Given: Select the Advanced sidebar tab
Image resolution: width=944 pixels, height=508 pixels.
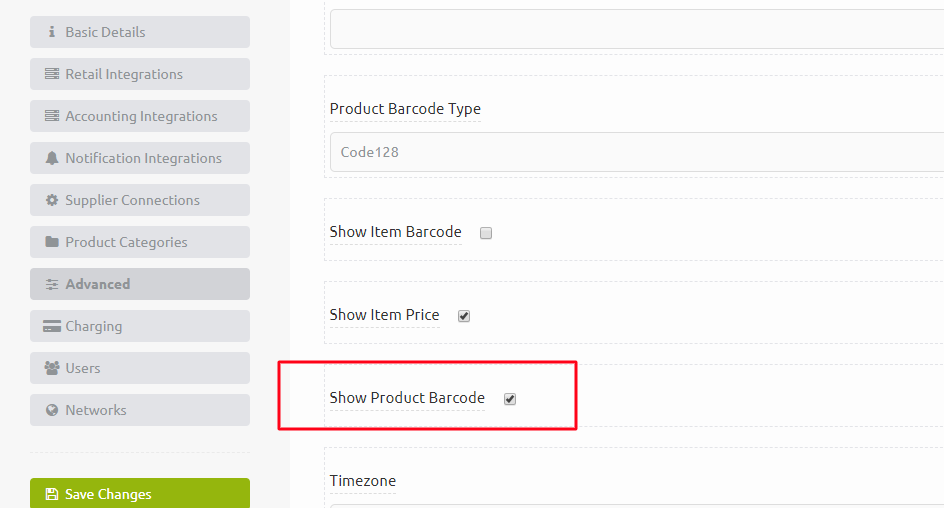Looking at the screenshot, I should point(140,284).
